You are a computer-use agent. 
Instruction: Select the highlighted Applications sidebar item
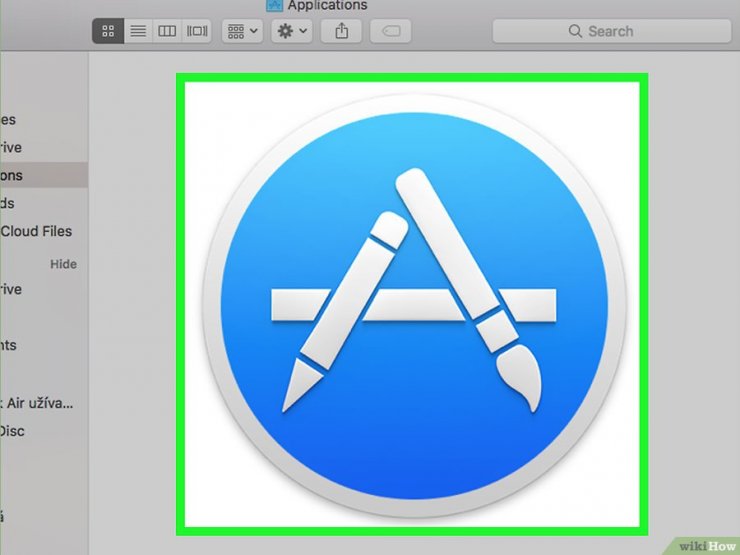(x=43, y=175)
